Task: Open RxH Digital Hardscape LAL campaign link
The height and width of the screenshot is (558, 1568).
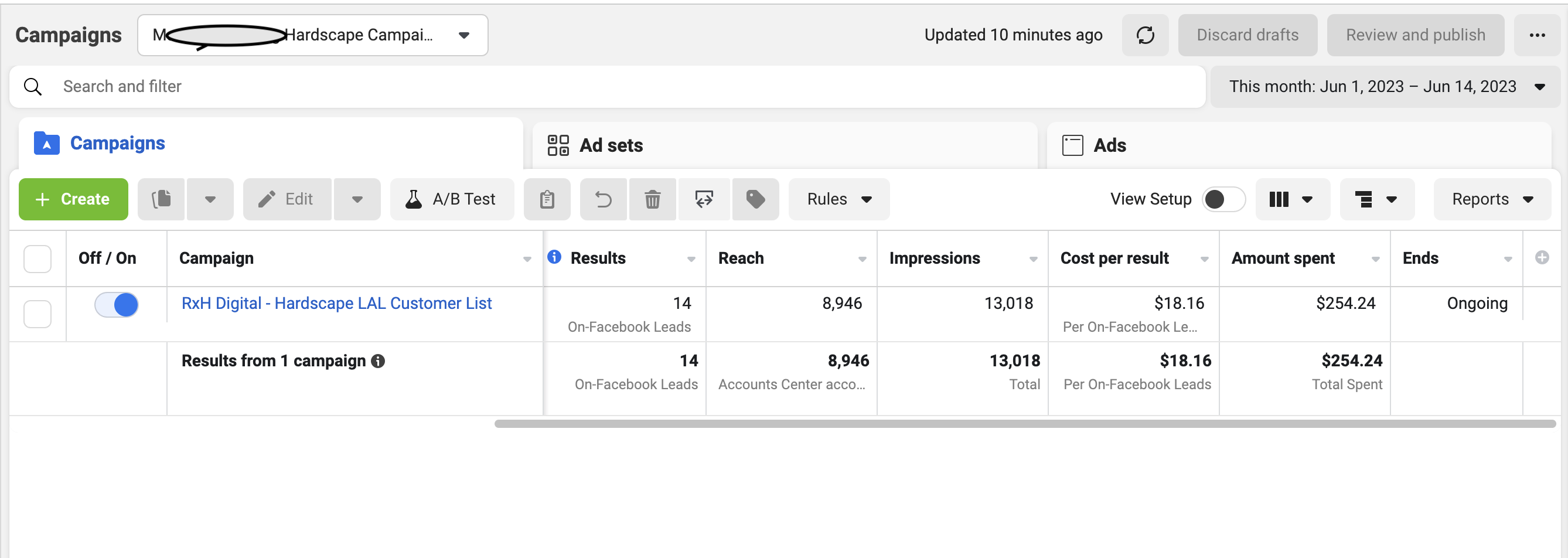Action: click(336, 304)
